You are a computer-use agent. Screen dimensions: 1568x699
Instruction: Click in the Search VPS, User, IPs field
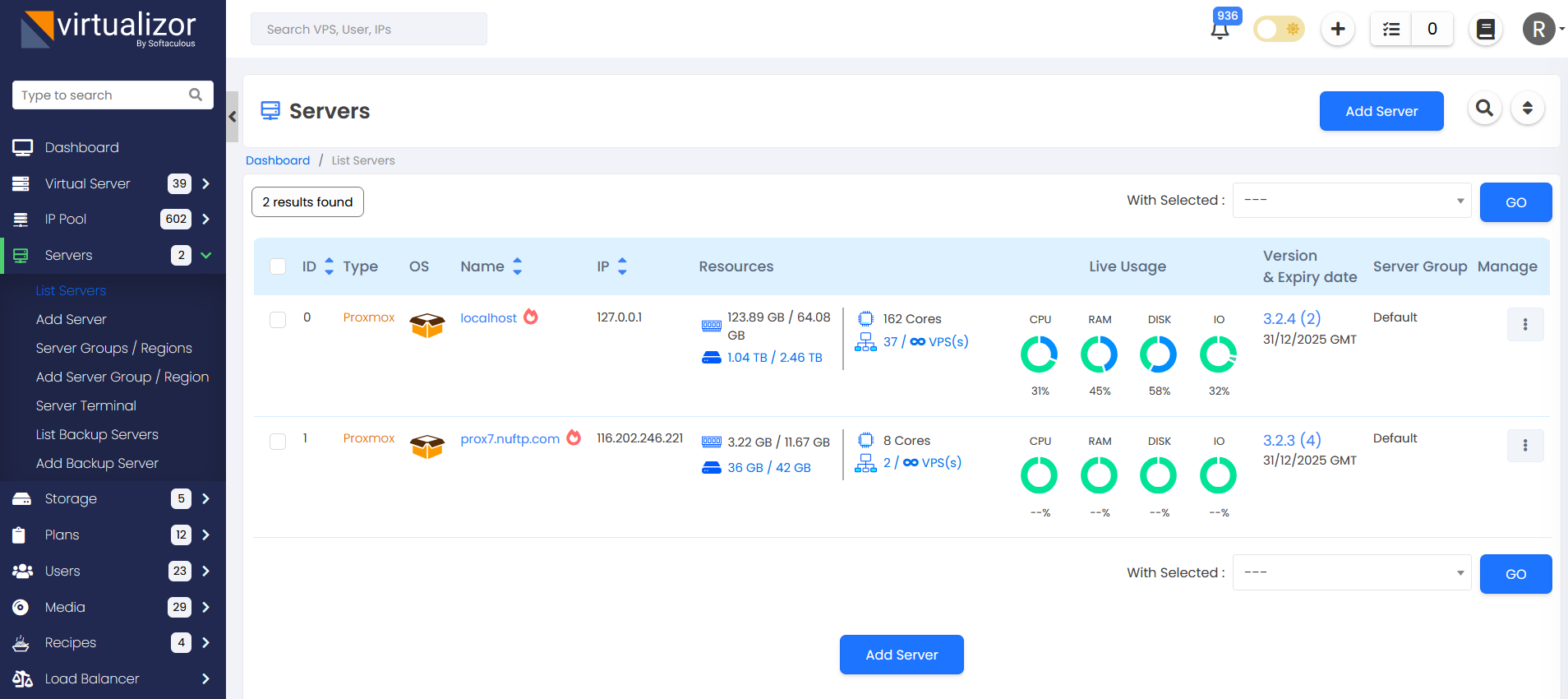368,29
